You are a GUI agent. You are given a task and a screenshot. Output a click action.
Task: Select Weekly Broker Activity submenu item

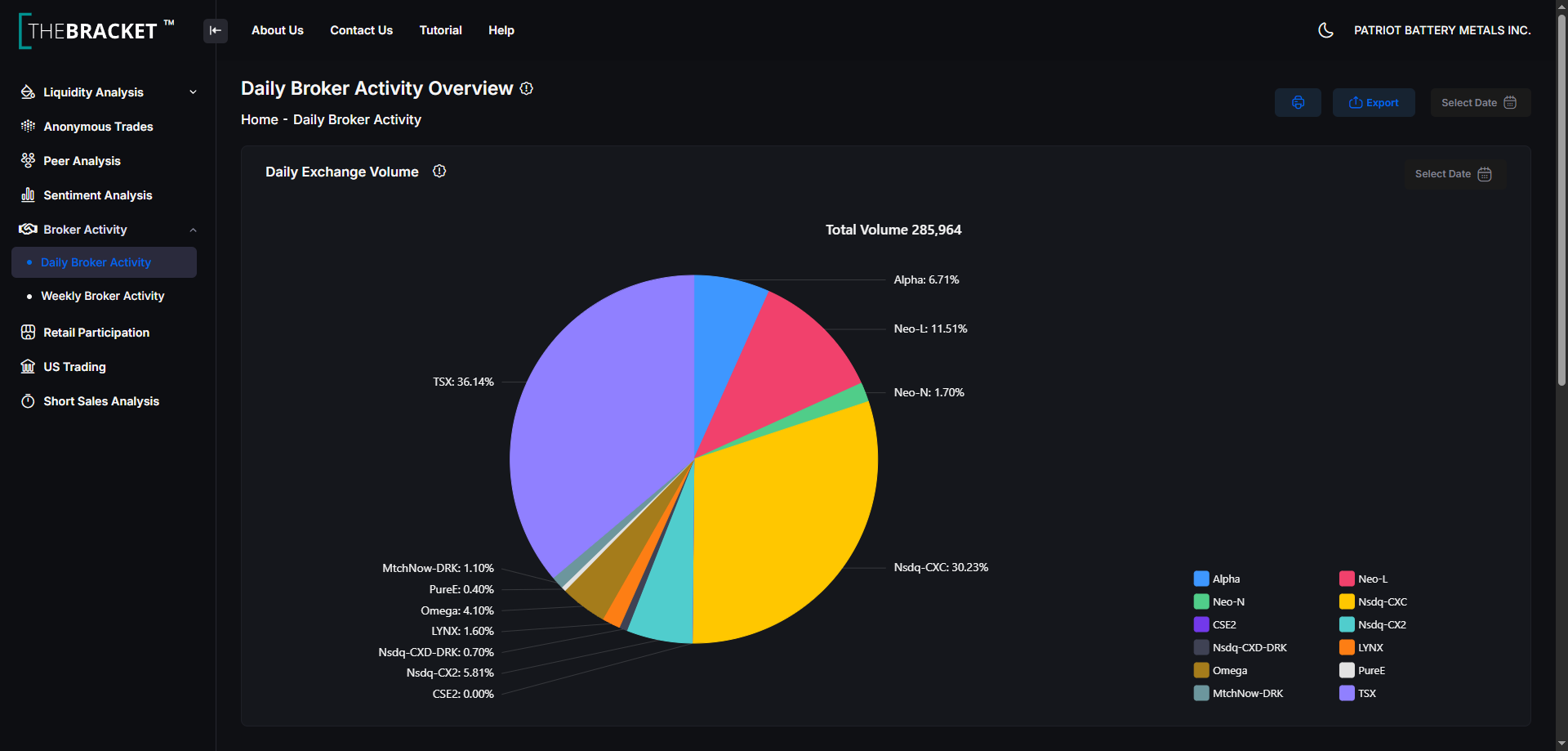click(x=104, y=296)
